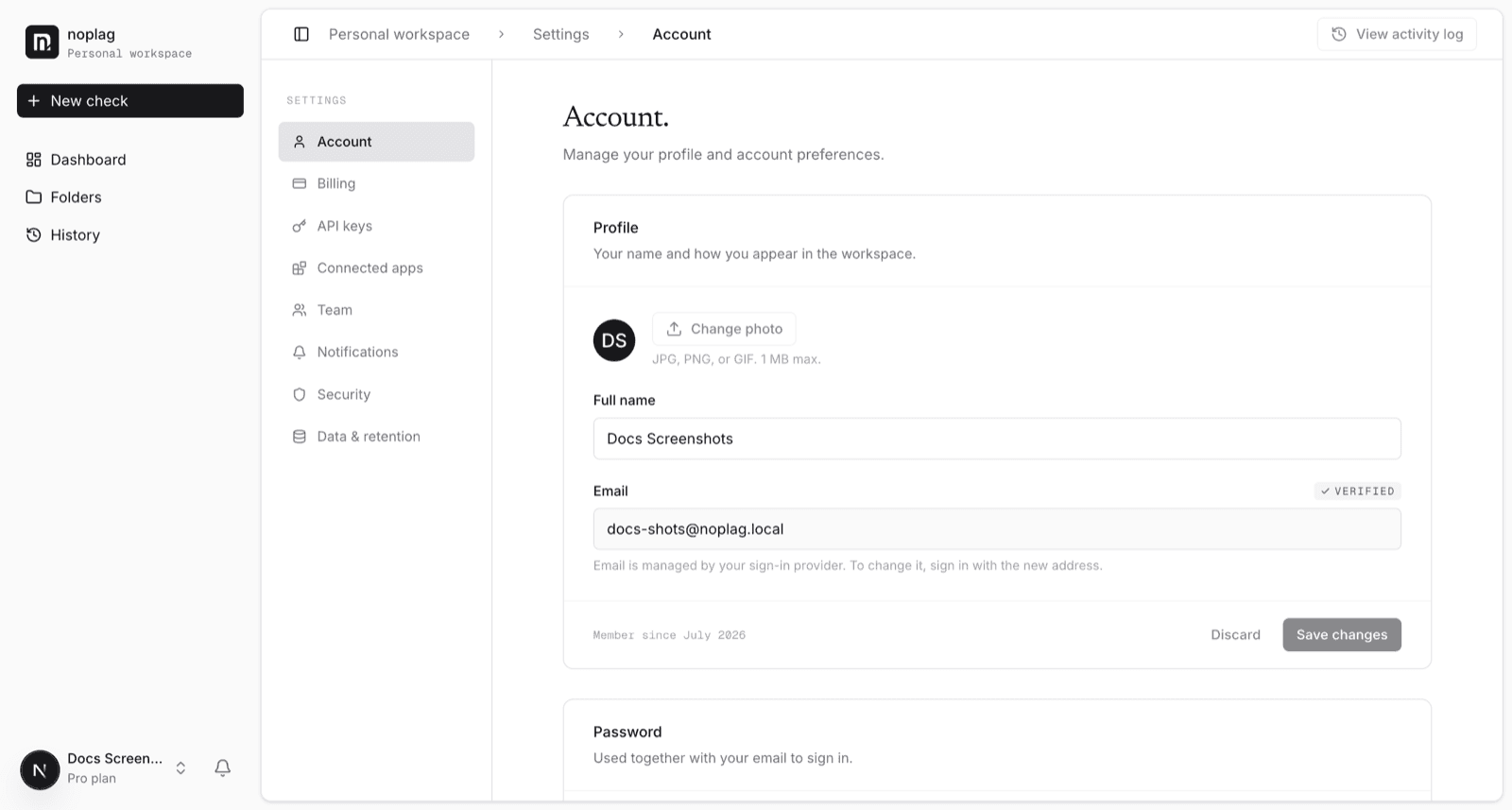
Task: Open Connected apps settings
Action: click(376, 268)
